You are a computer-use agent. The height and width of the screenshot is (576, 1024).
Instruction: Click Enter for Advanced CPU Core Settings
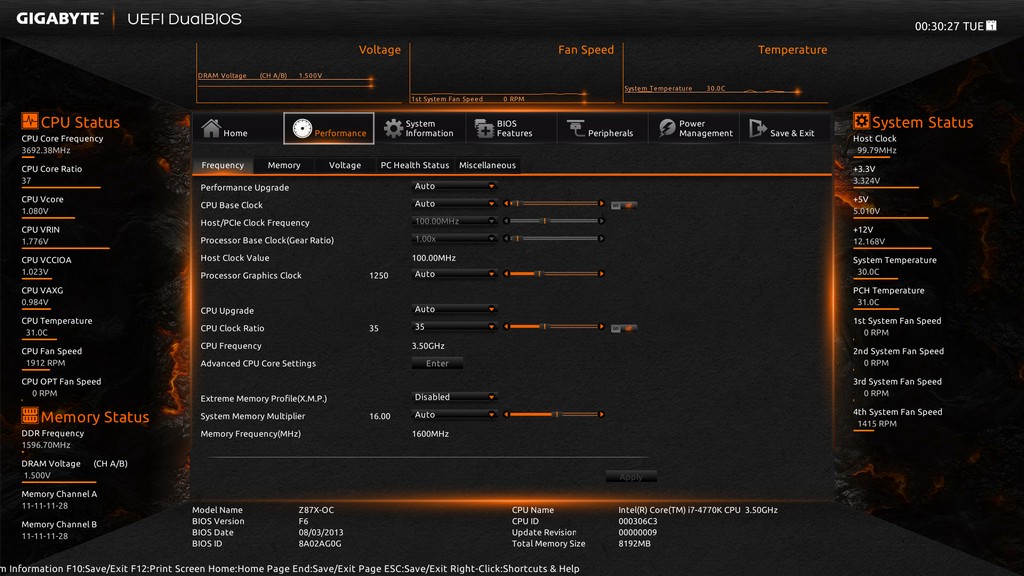(x=437, y=363)
